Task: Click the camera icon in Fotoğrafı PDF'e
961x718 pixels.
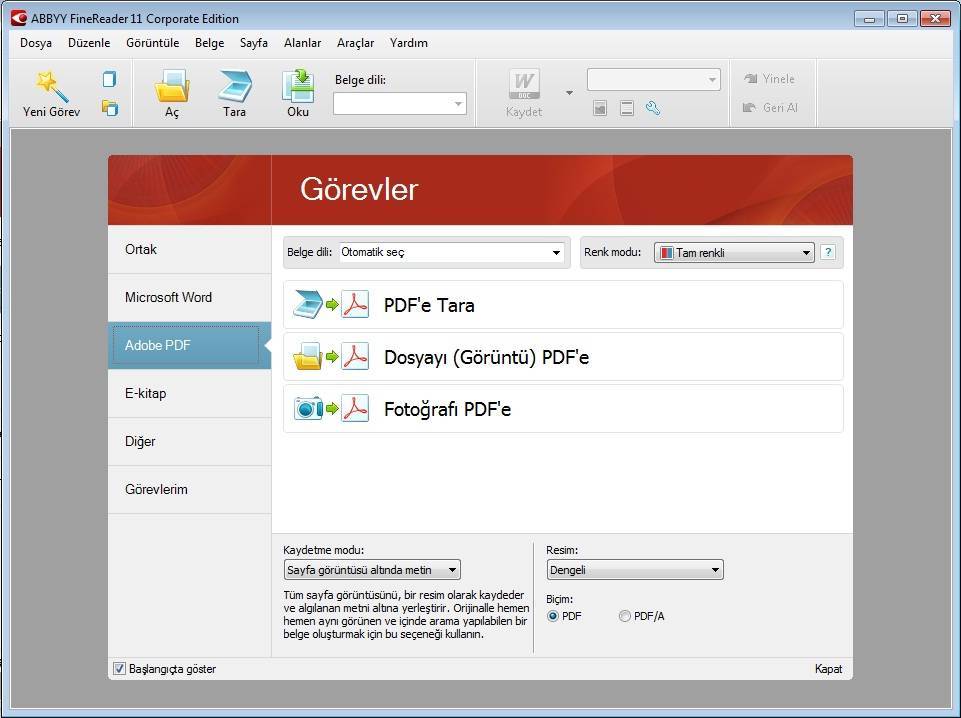Action: tap(308, 409)
